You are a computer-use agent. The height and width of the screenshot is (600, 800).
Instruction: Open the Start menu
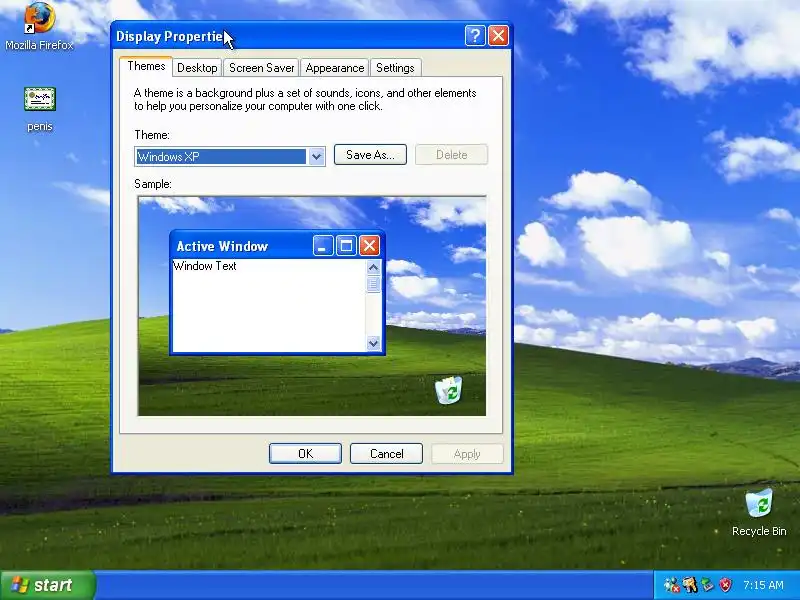tap(47, 585)
